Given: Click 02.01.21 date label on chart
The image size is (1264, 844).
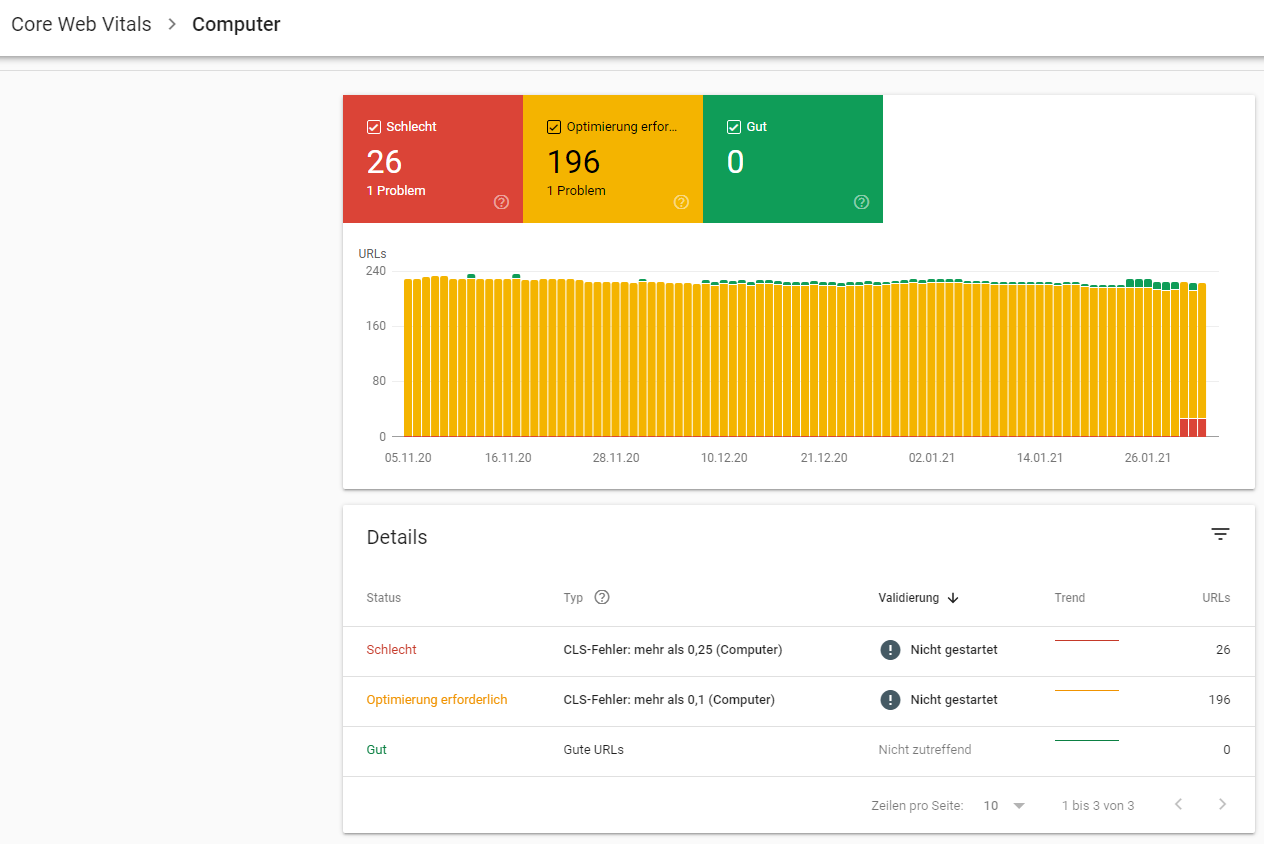Looking at the screenshot, I should pos(932,458).
